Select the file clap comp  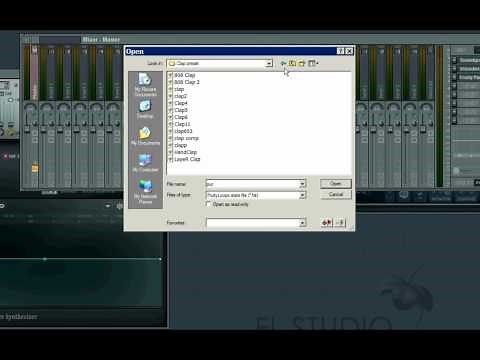[184, 138]
